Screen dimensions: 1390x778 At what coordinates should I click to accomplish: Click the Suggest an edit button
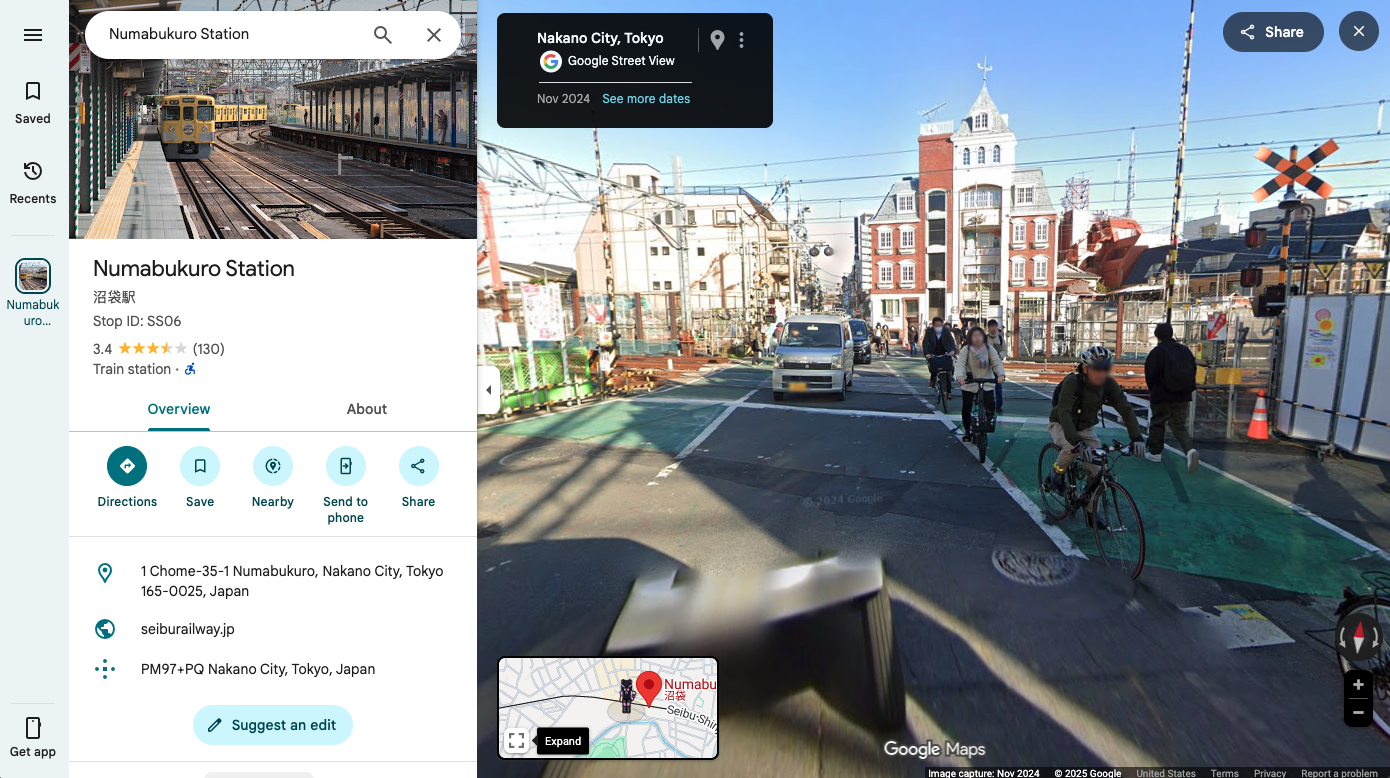(273, 725)
